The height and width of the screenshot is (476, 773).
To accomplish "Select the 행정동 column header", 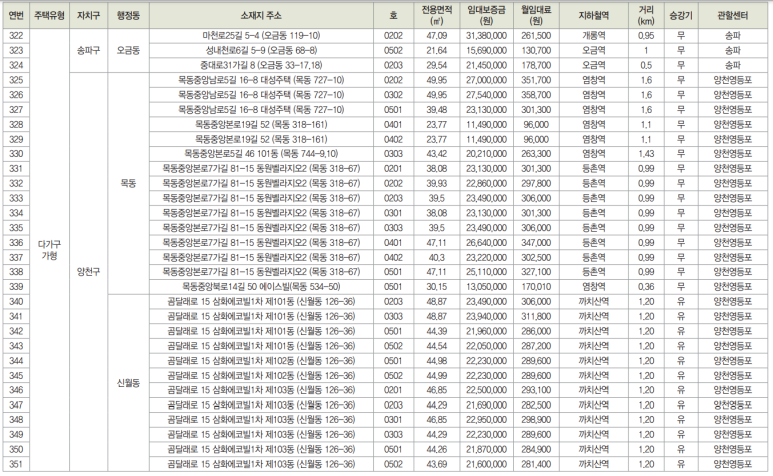I will [128, 16].
